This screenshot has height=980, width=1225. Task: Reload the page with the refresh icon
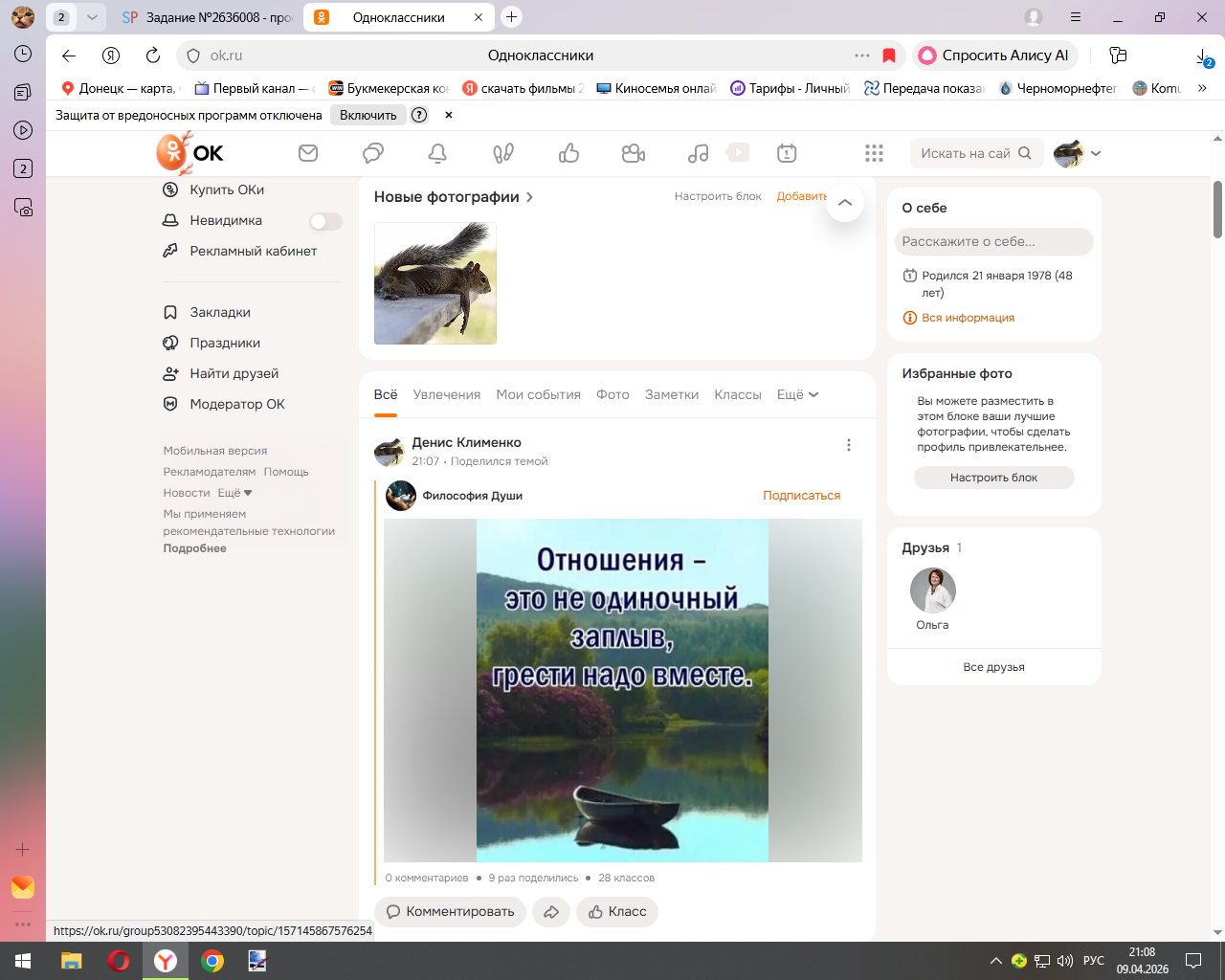153,56
